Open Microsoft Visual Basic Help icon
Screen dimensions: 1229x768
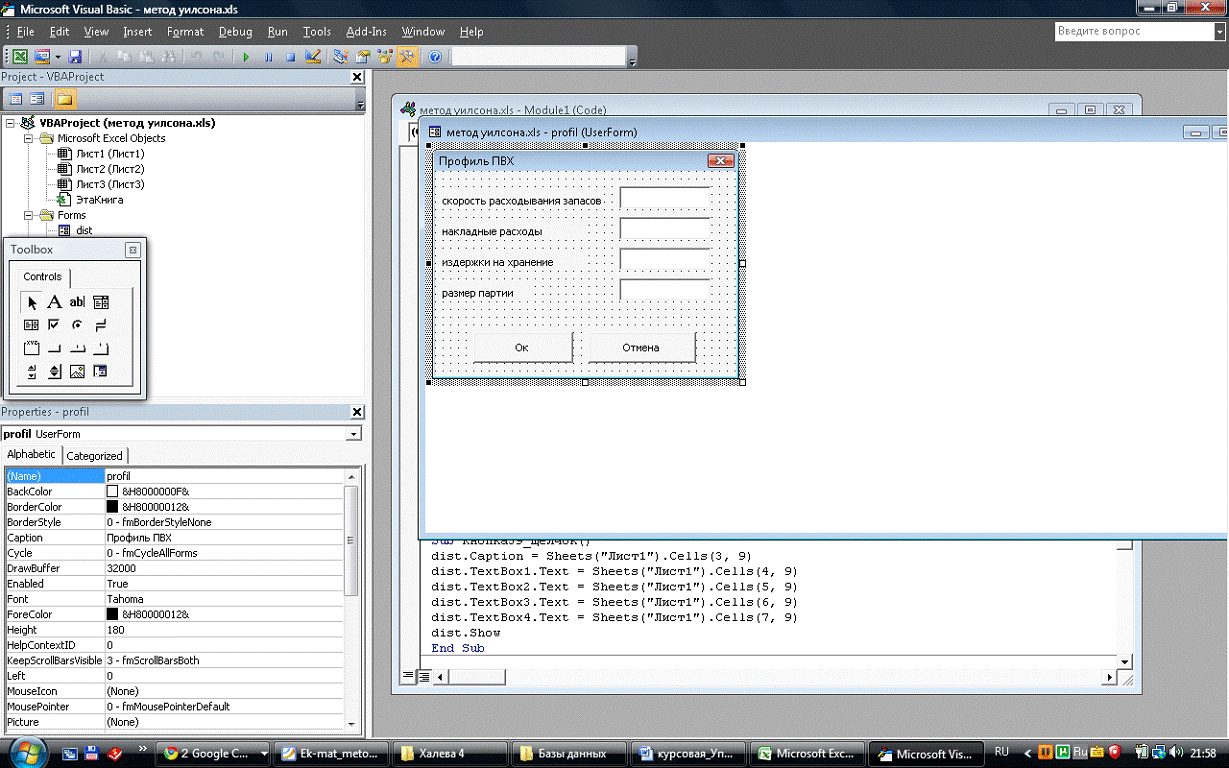click(x=435, y=57)
